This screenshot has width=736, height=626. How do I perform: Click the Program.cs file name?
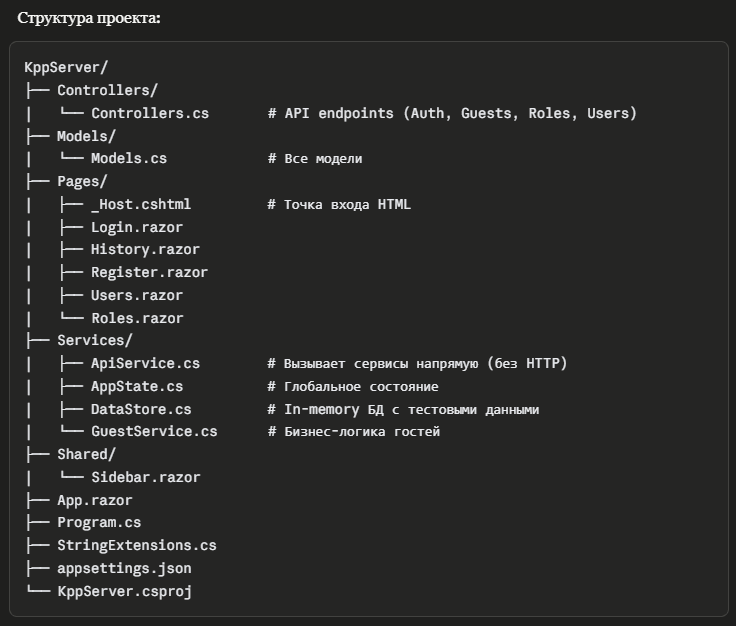[x=99, y=523]
